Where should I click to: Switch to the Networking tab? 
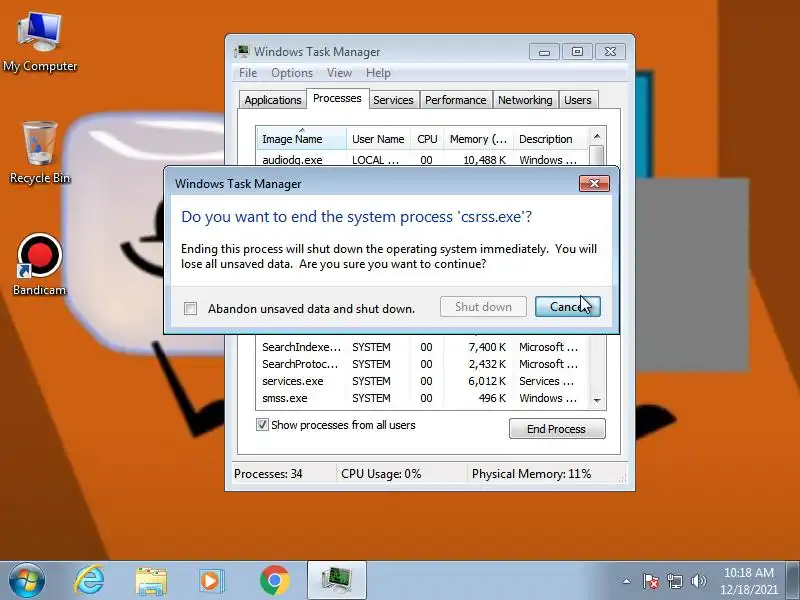tap(525, 100)
